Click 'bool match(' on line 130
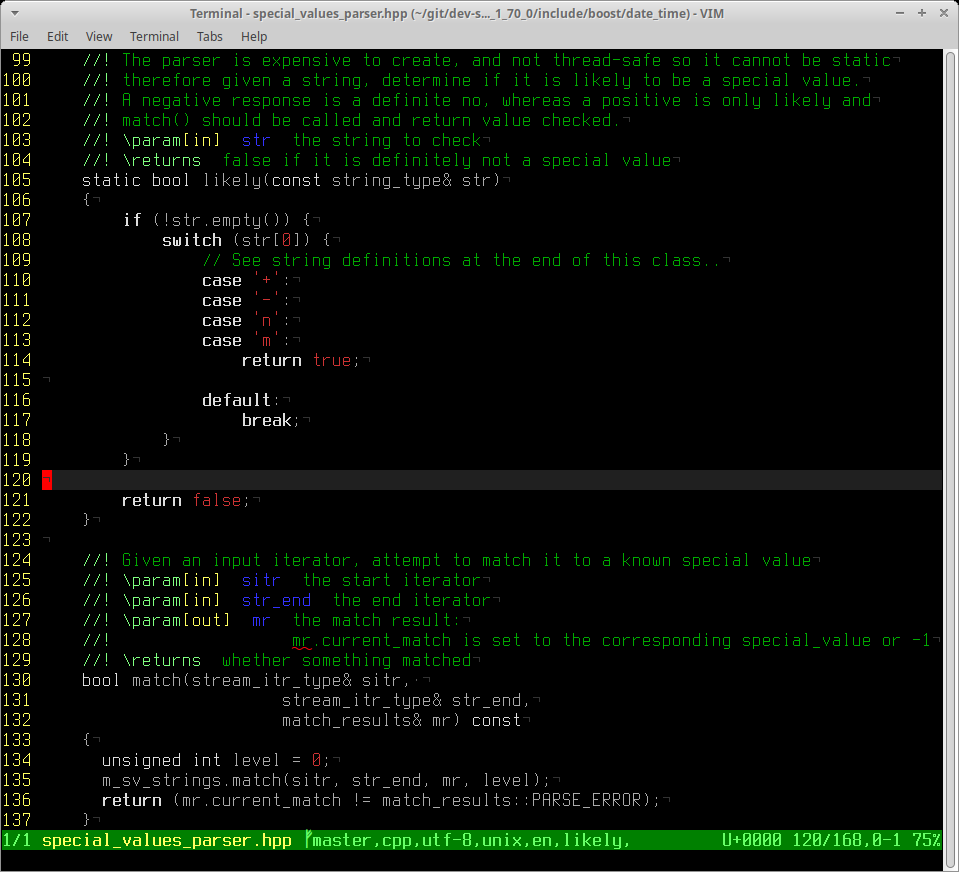This screenshot has width=959, height=872. pos(136,681)
